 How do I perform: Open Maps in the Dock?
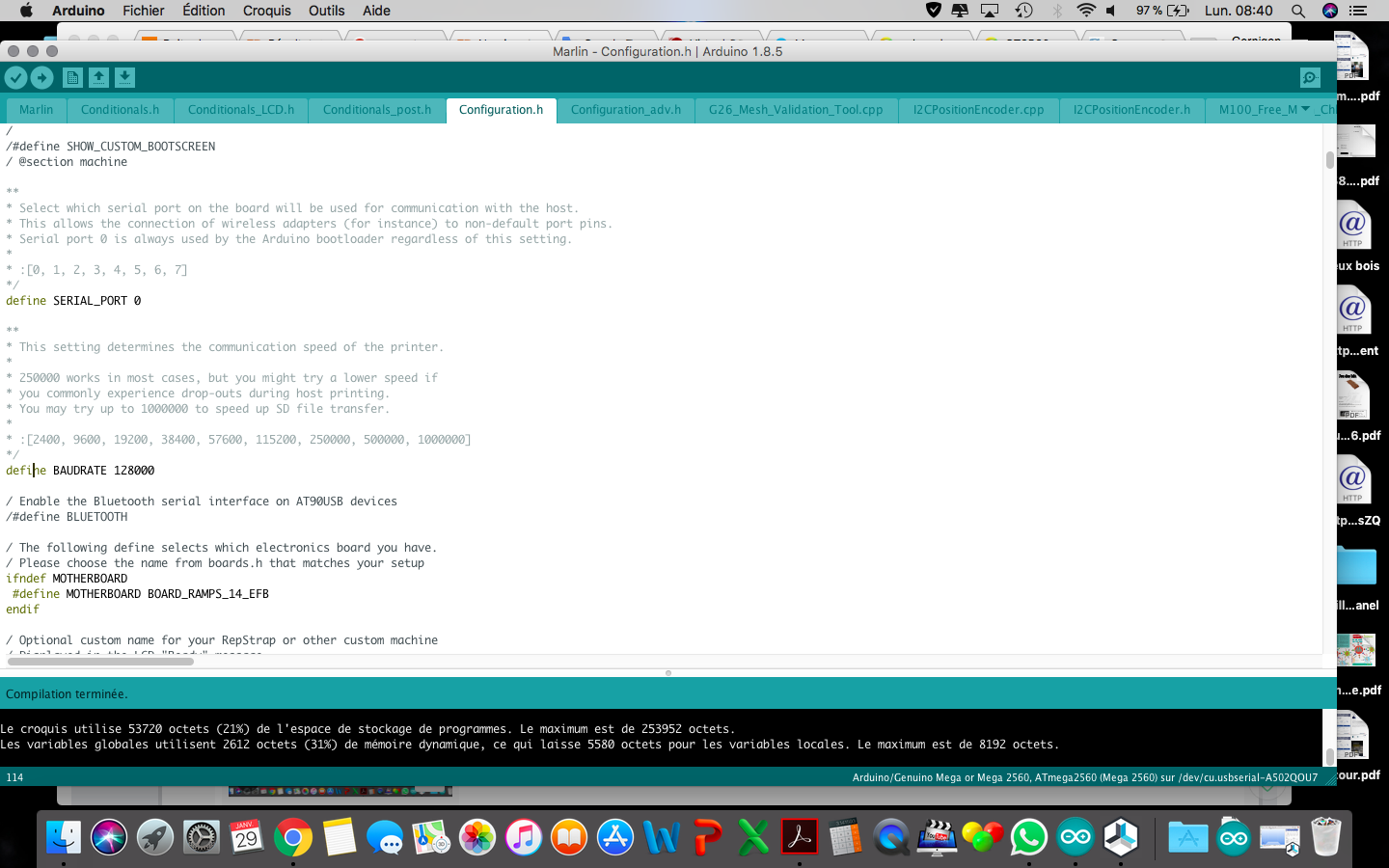click(x=431, y=837)
